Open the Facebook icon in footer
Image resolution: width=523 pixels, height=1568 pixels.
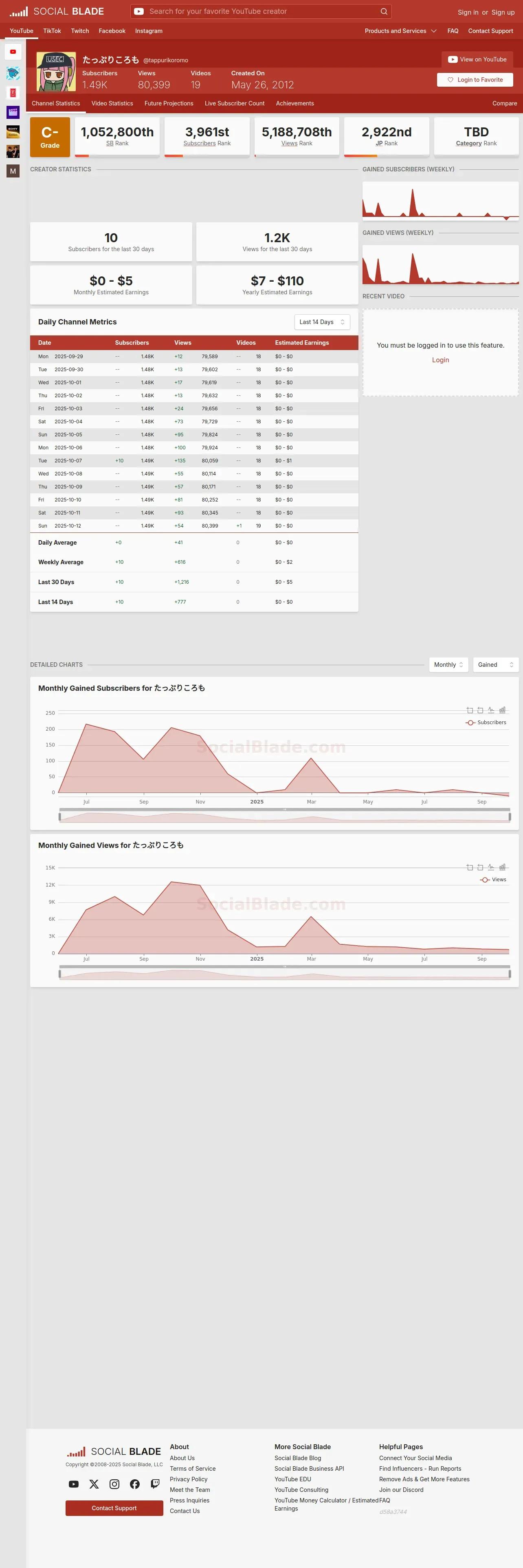point(134,1484)
